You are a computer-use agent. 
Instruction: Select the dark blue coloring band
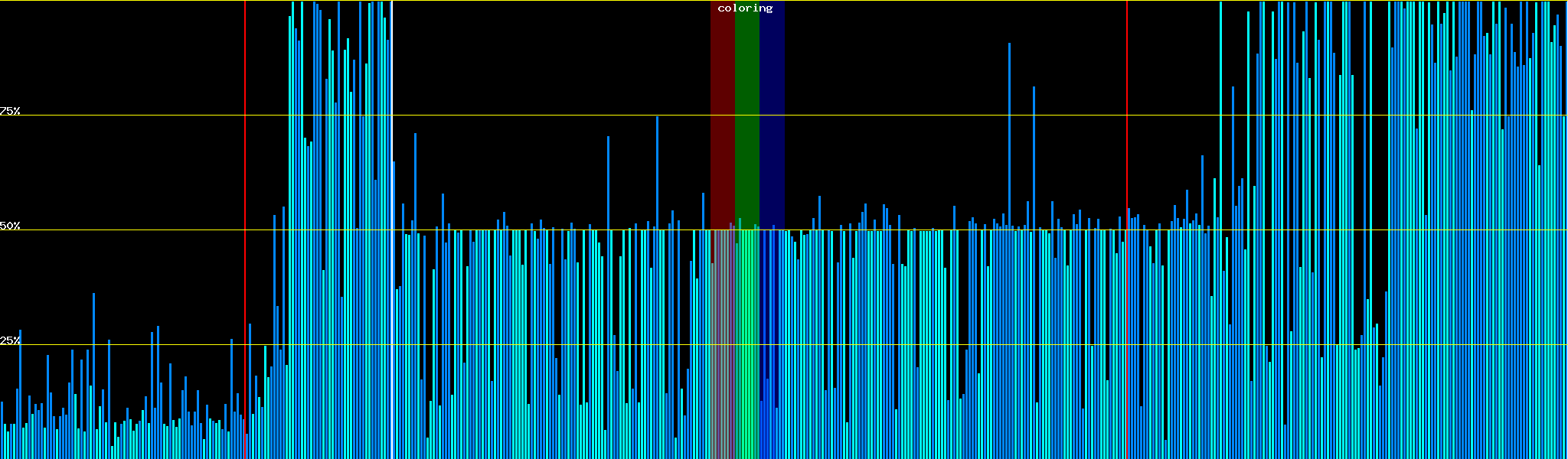coord(772,115)
